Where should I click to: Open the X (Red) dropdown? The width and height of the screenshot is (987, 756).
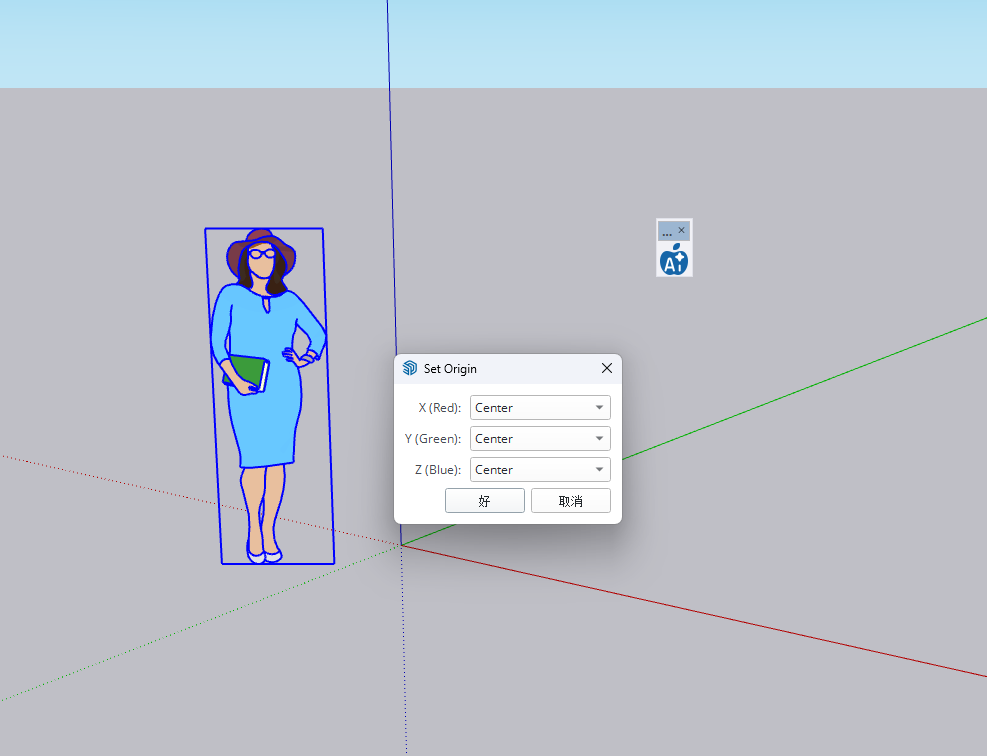(540, 408)
